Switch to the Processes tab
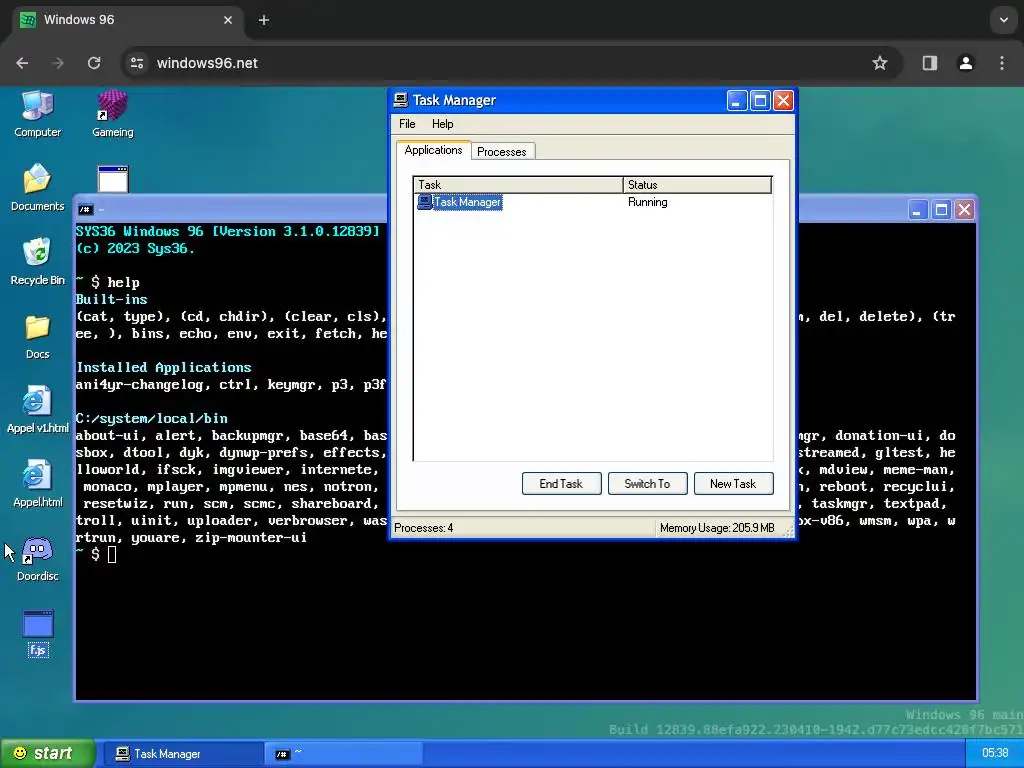Viewport: 1024px width, 768px height. (x=502, y=152)
